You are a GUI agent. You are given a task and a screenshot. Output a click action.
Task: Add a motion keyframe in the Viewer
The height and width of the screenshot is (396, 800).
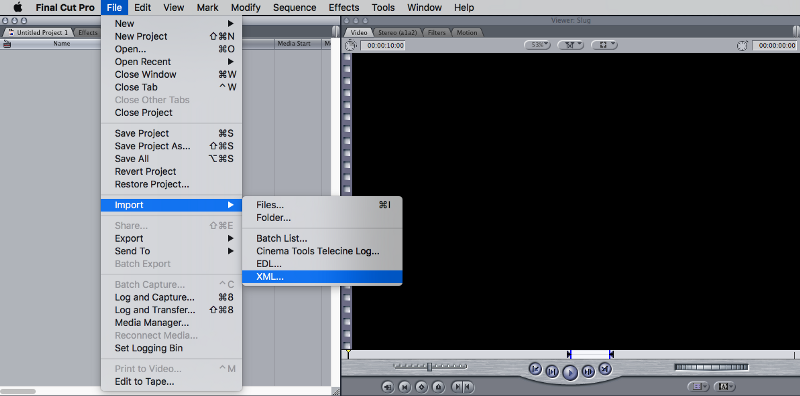tap(421, 387)
